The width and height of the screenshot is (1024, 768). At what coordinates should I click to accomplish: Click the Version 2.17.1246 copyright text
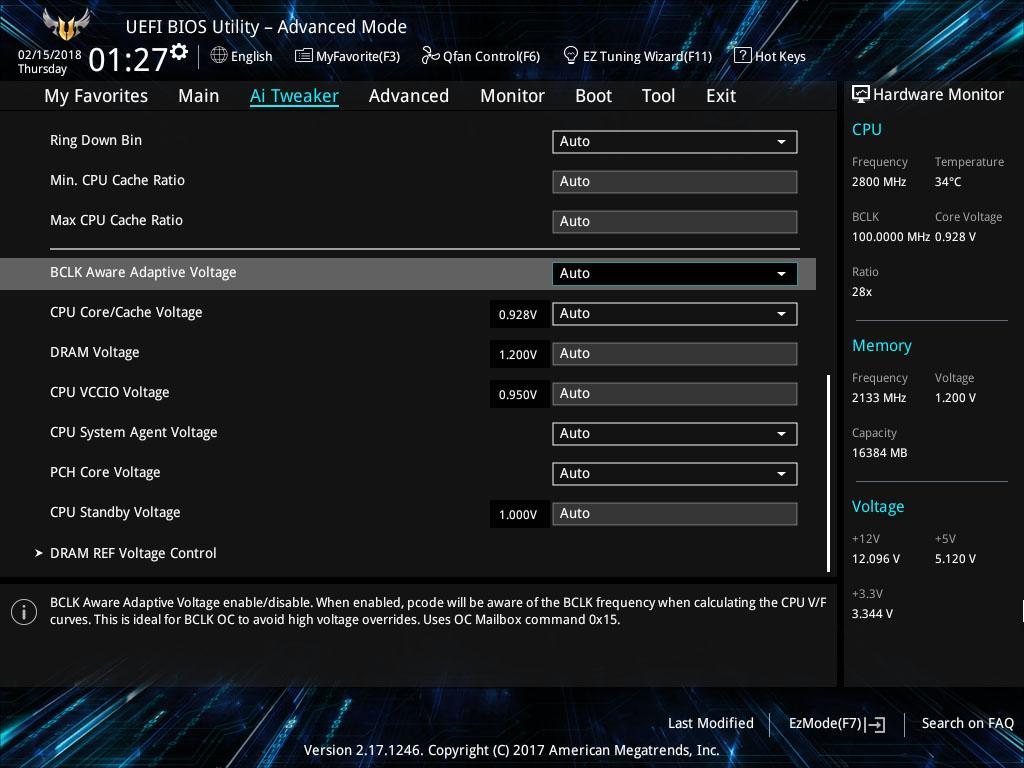(511, 750)
